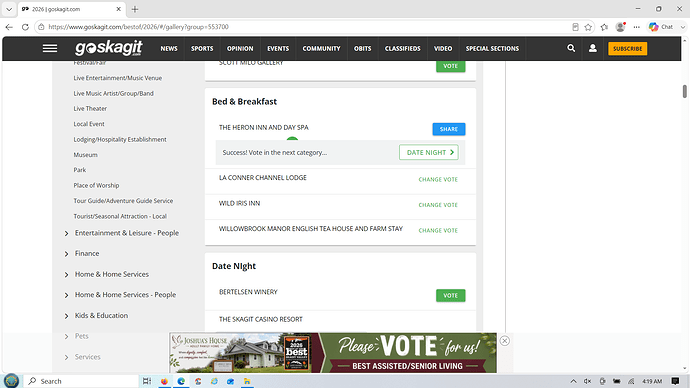Vote for Bertelsen Winery
690x388 pixels.
(x=450, y=296)
